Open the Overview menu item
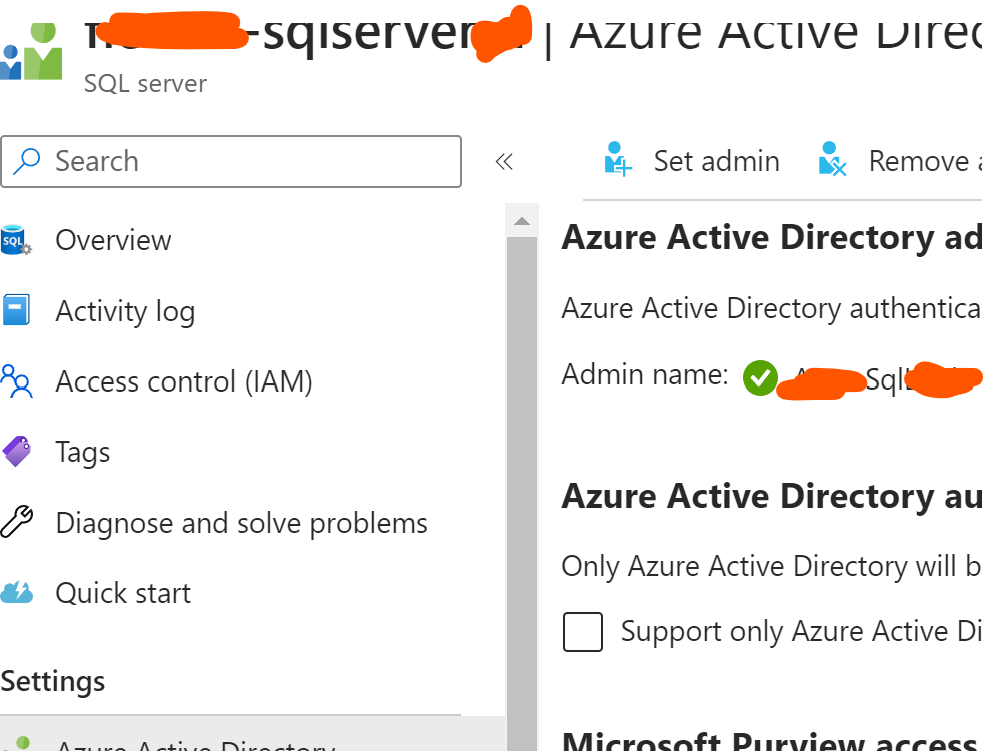Image resolution: width=984 pixels, height=751 pixels. [x=113, y=241]
